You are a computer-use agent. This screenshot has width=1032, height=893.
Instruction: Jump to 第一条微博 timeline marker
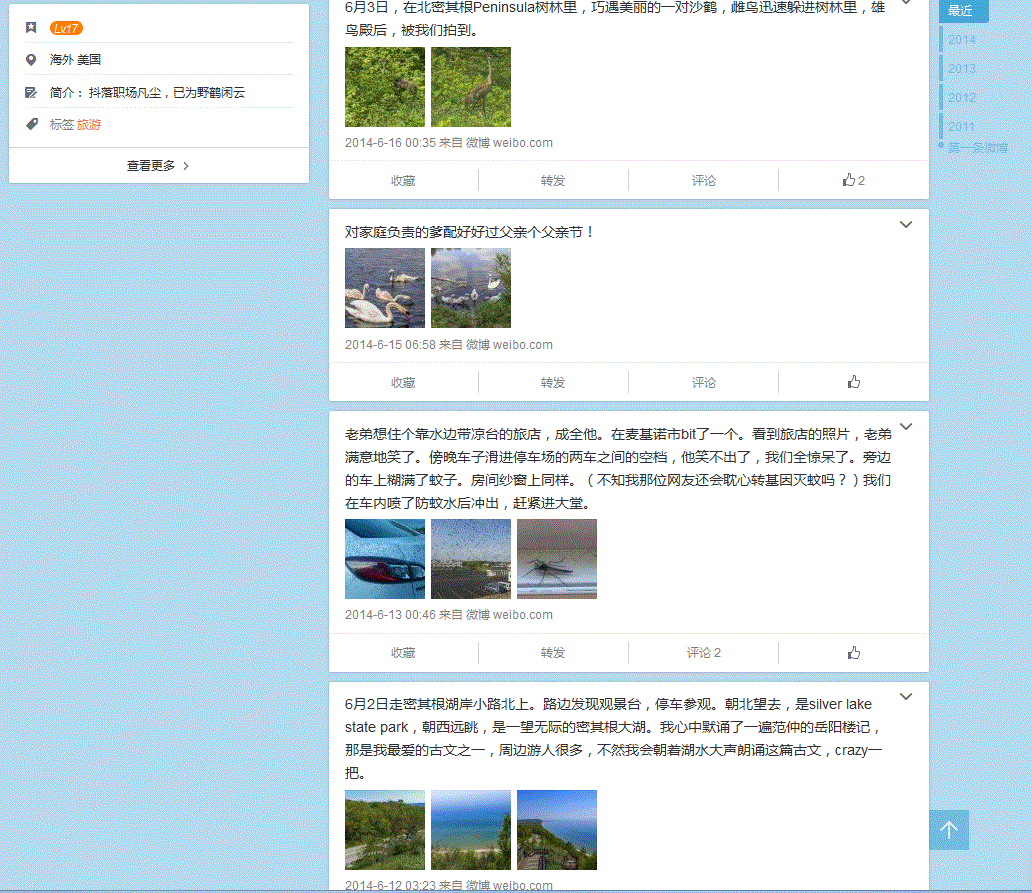click(977, 148)
